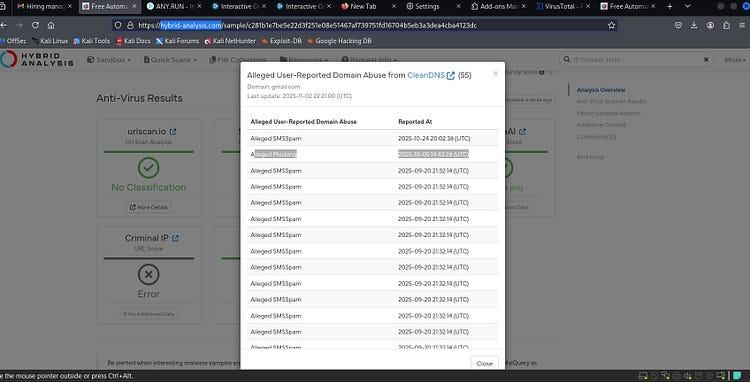Open the Firefox application menu

[x=743, y=25]
